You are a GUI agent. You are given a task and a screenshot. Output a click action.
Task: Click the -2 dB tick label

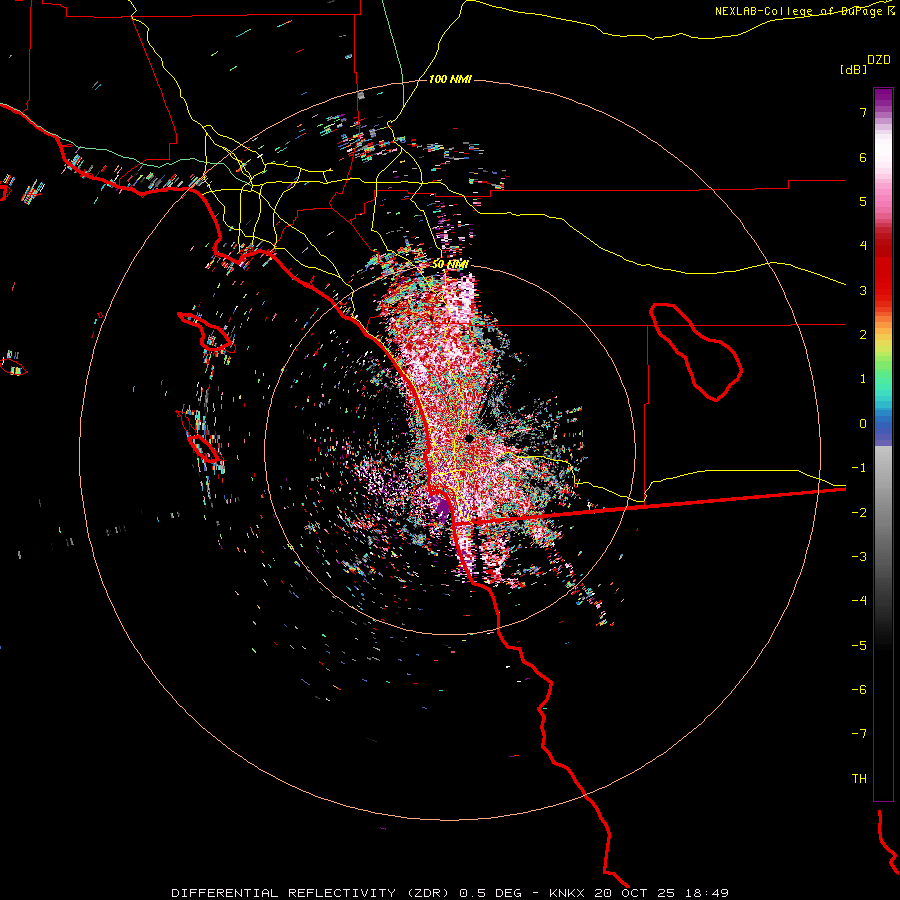coord(859,513)
